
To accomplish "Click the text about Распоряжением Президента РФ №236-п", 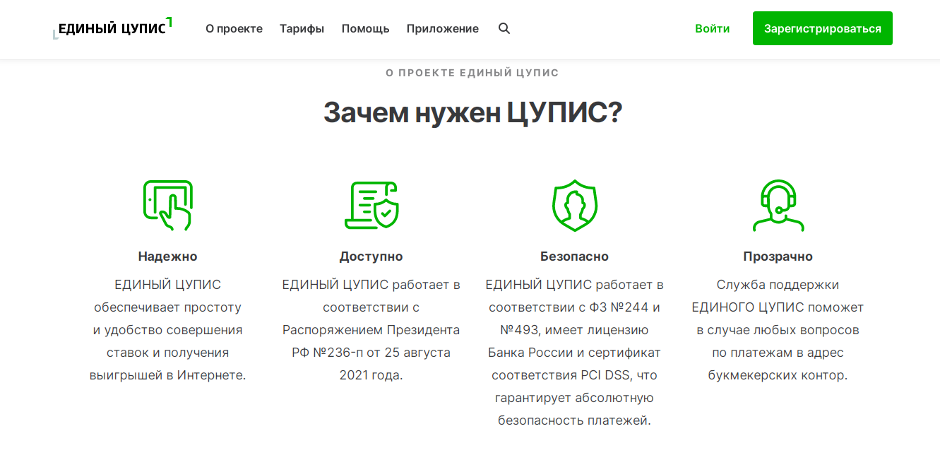I will coord(371,329).
